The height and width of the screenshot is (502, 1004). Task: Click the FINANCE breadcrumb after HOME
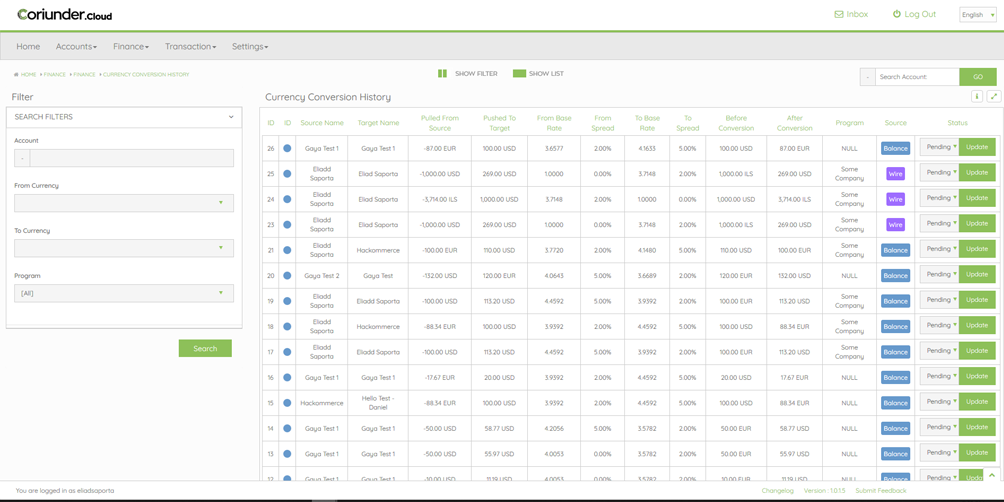point(54,74)
